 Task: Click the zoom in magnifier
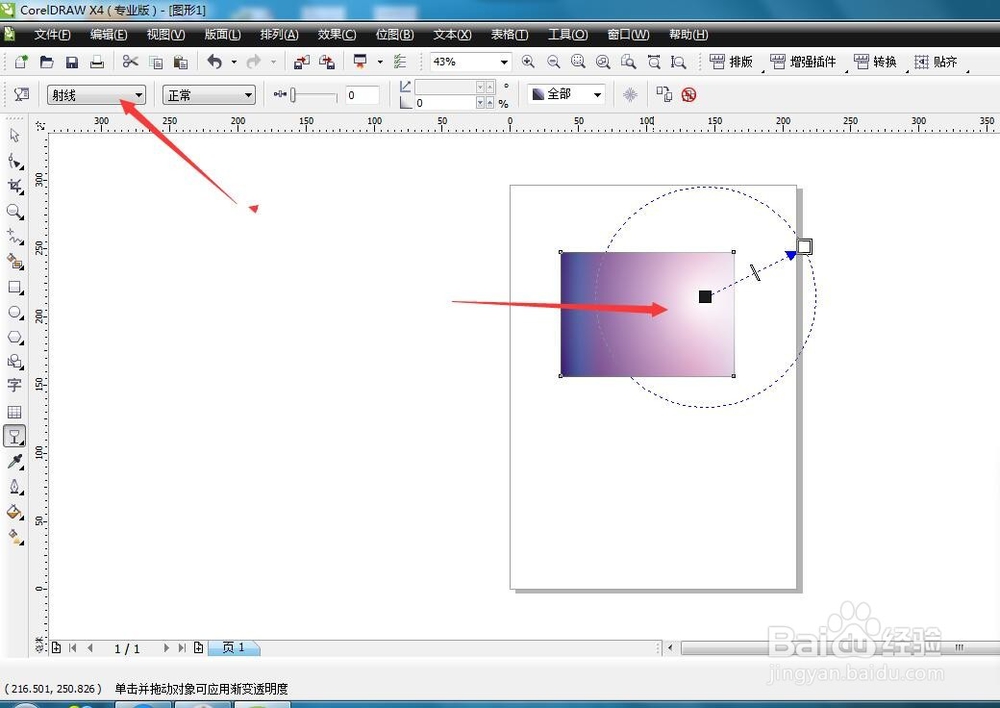pos(528,61)
